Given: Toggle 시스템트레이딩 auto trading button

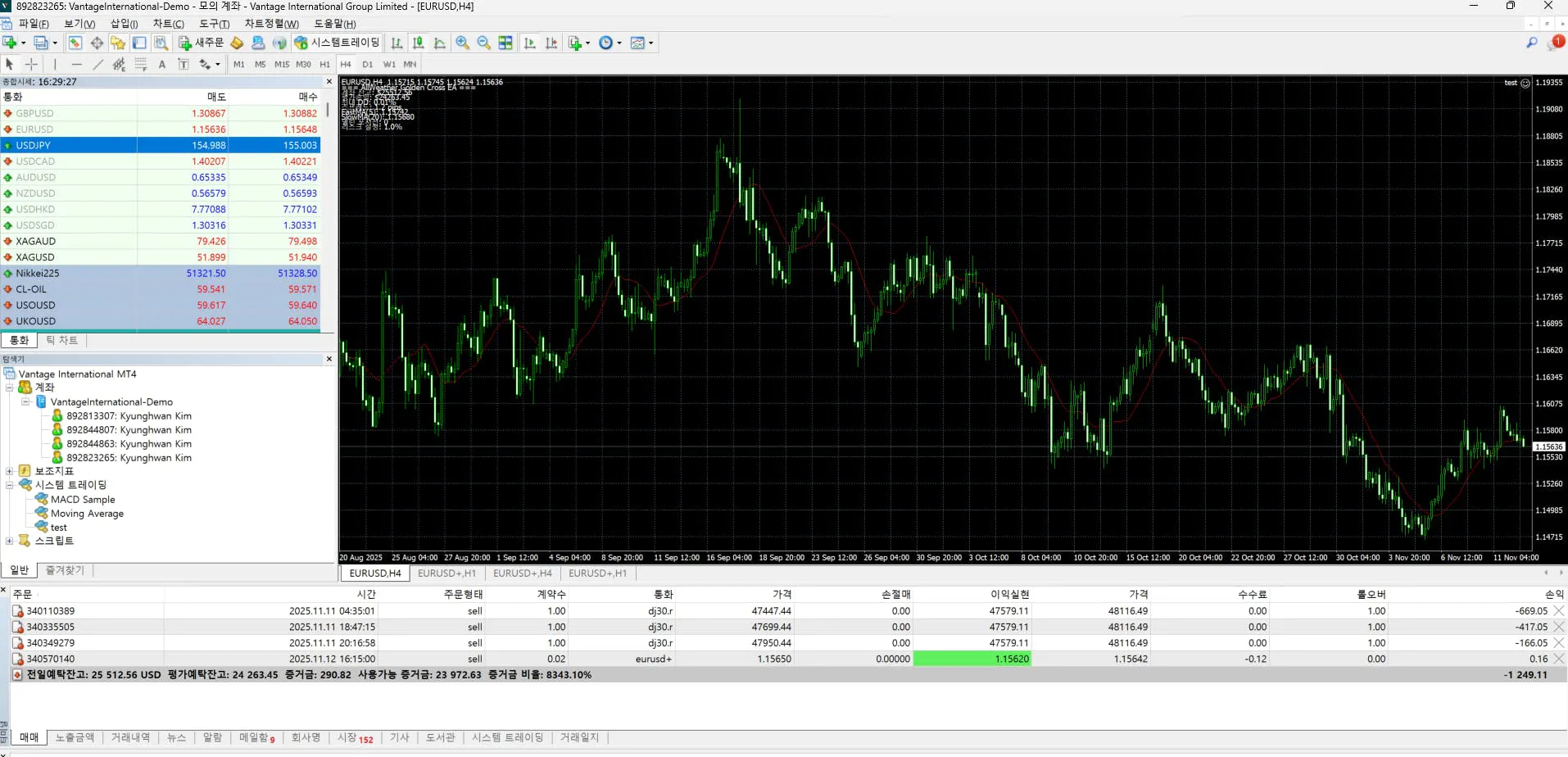Looking at the screenshot, I should pos(338,43).
